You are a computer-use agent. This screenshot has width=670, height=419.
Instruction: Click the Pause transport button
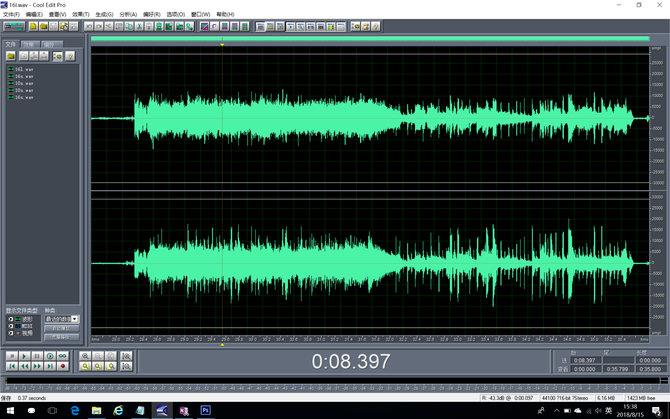tap(37, 355)
